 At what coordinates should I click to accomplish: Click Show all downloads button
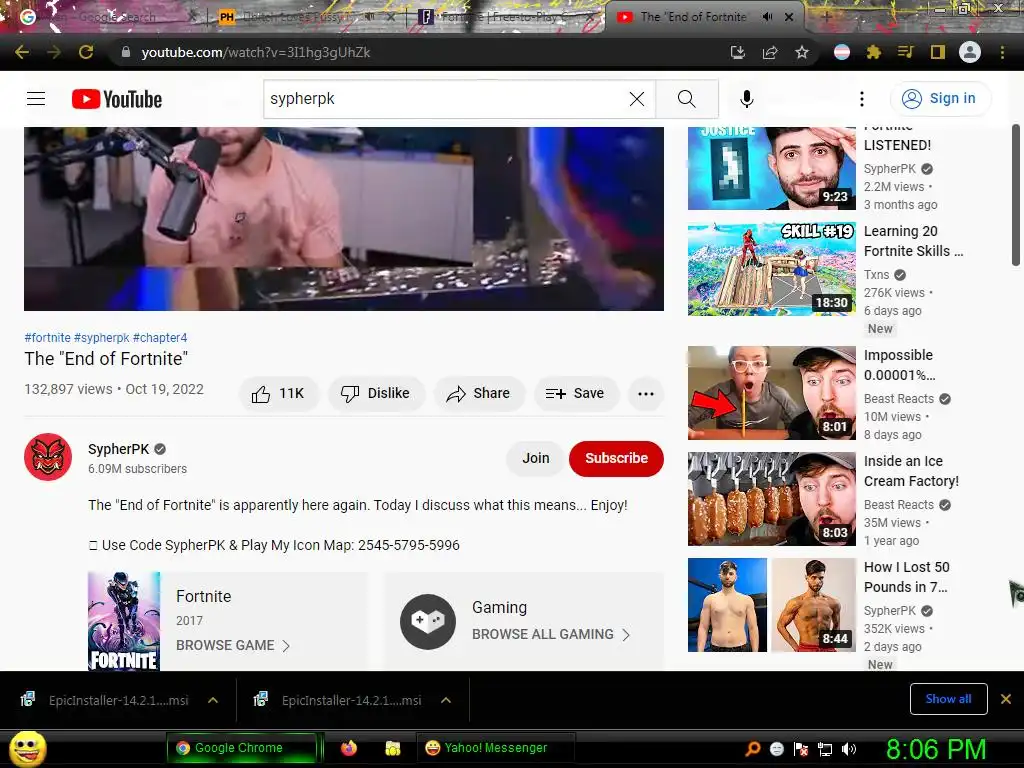[948, 699]
